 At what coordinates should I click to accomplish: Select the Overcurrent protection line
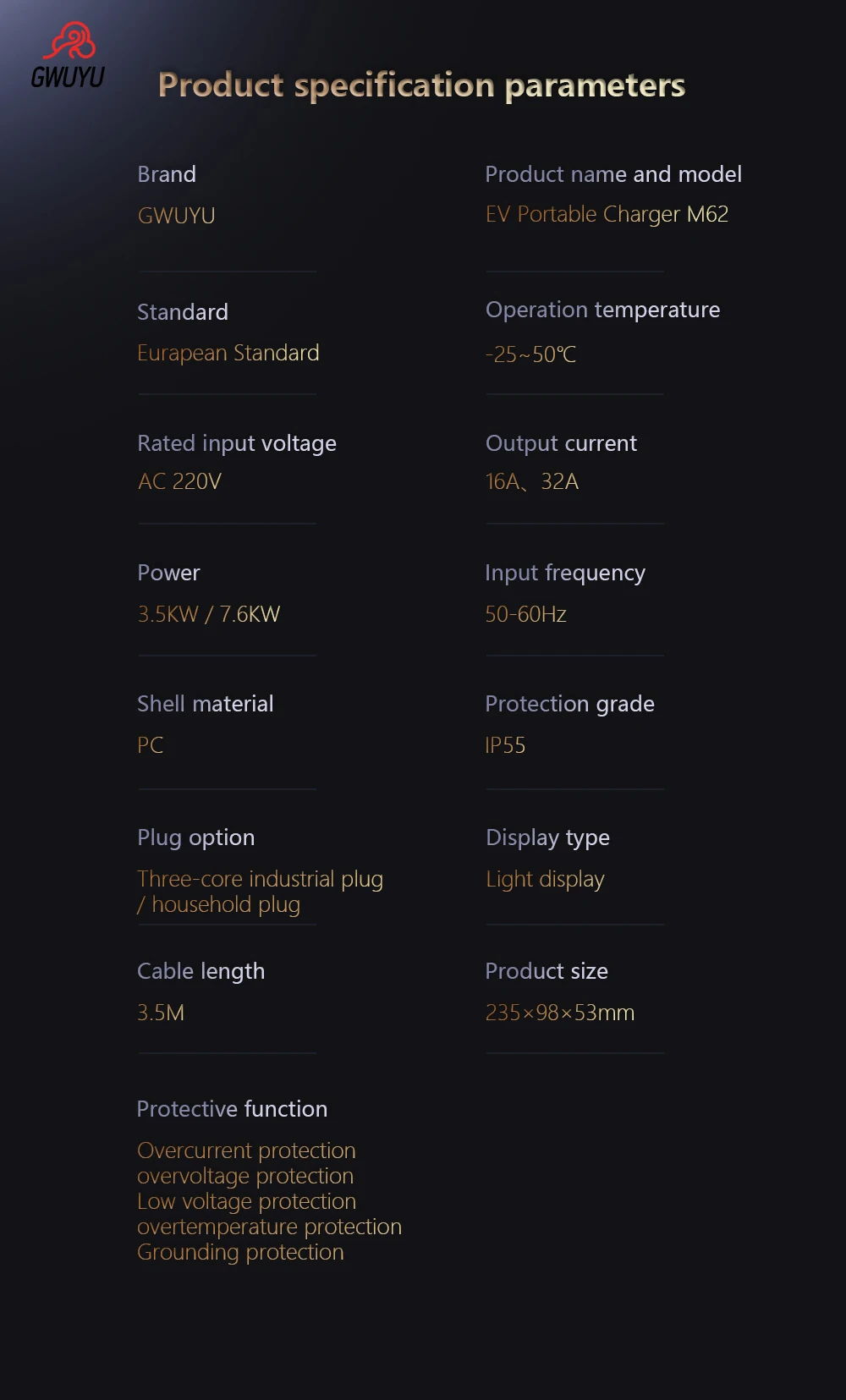tap(246, 1150)
